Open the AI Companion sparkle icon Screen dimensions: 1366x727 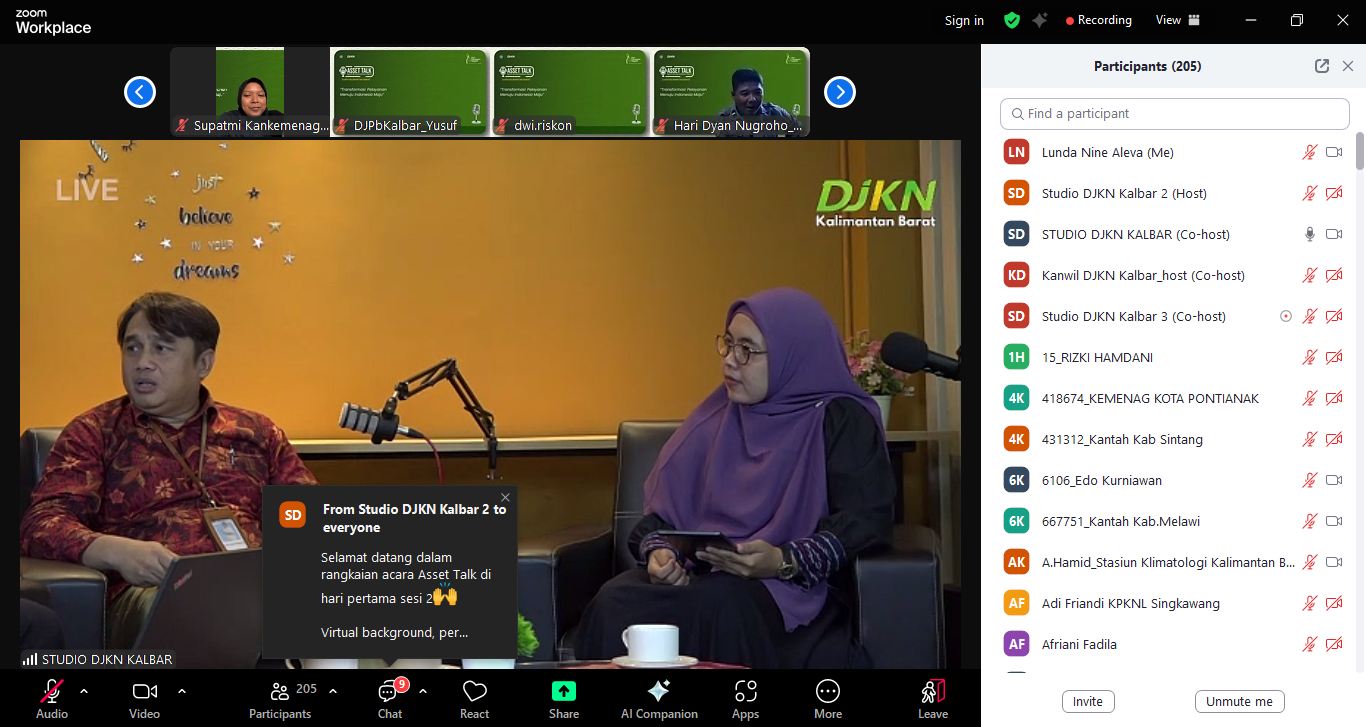pyautogui.click(x=659, y=692)
